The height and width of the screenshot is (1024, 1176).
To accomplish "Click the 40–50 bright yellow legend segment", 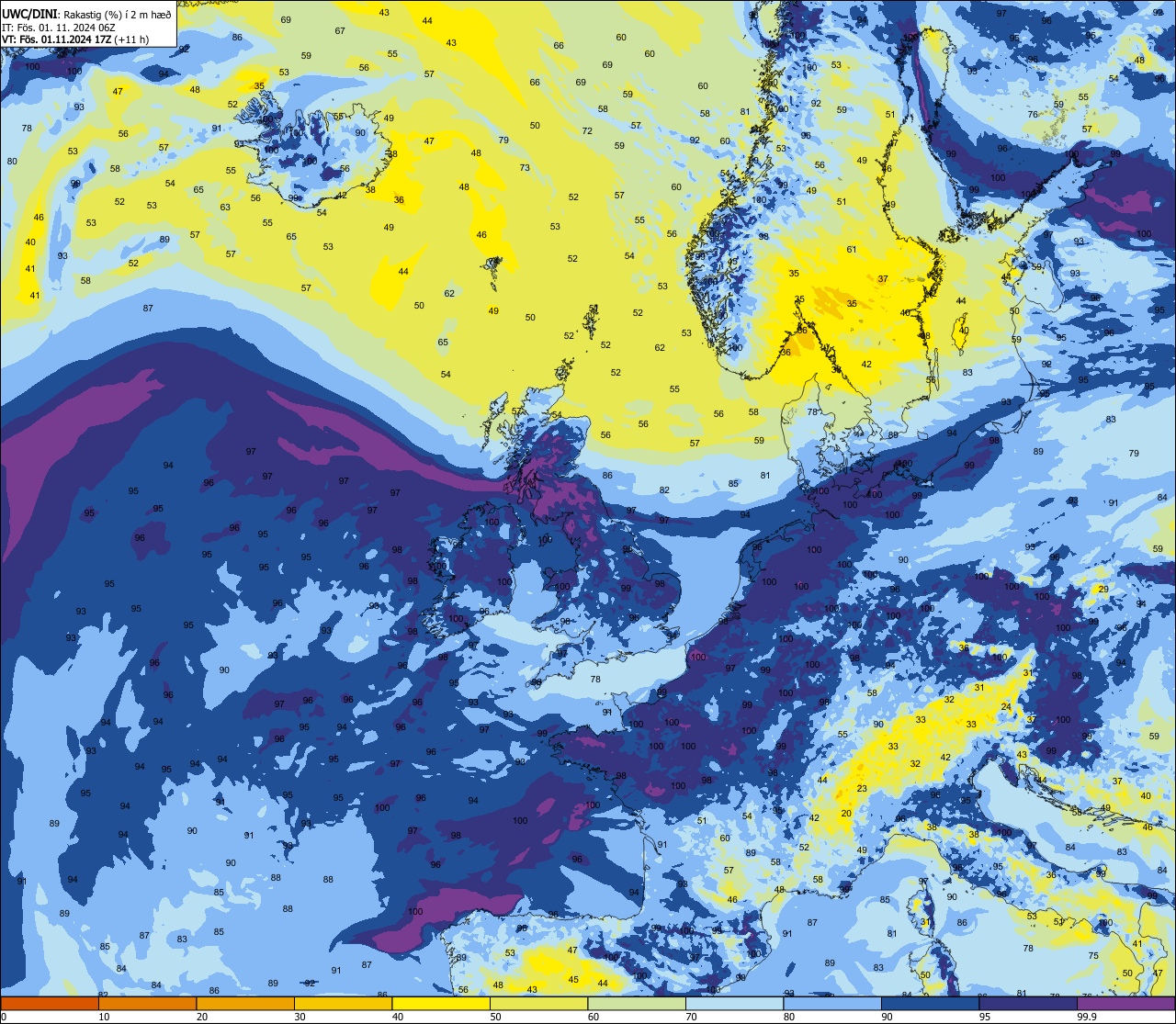I will pos(441,1004).
